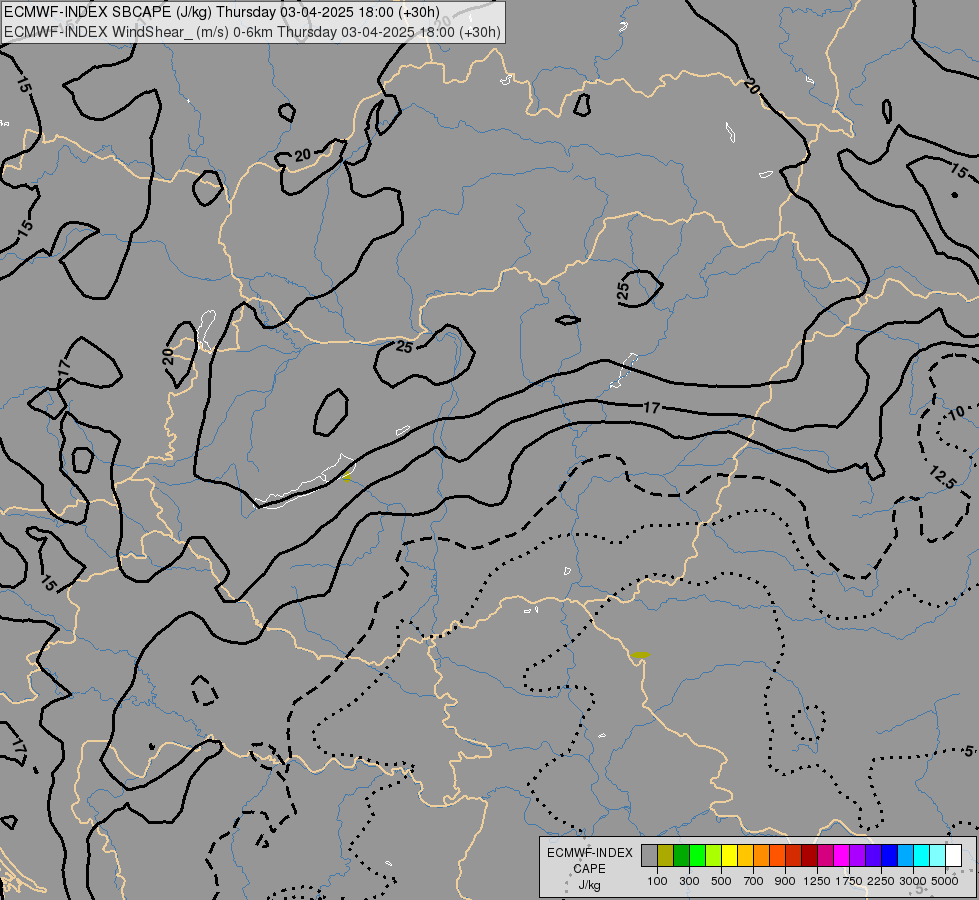
Task: Click the bright magenta legend swatch
Action: [842, 856]
